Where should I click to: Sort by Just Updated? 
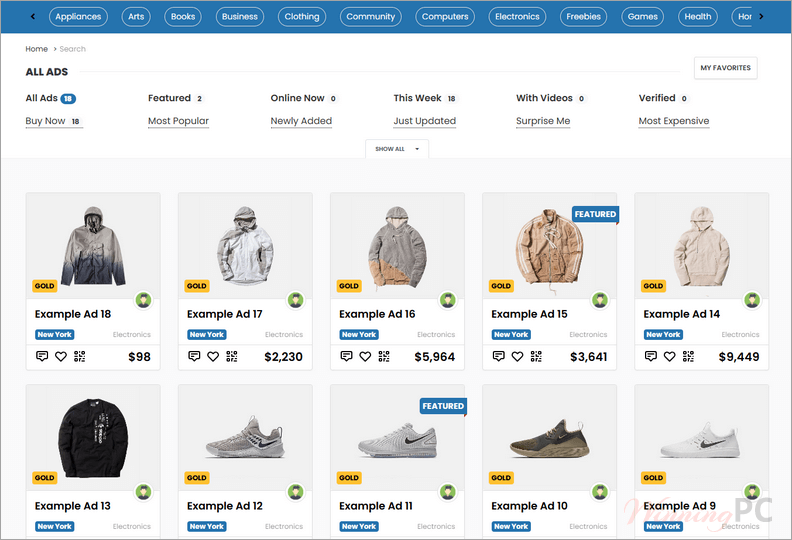425,121
